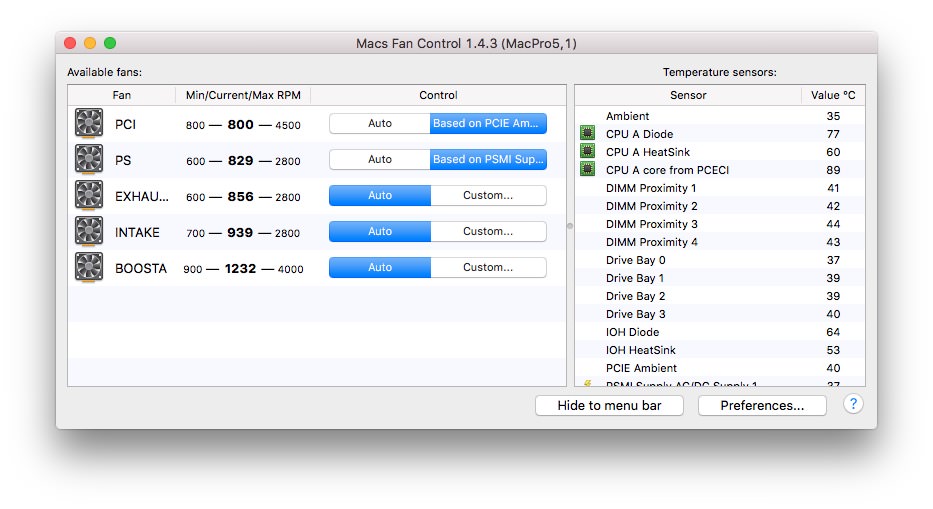Click the window title Macs Fan Control 1.4.3
Viewport: 933px width, 509px height.
(466, 43)
